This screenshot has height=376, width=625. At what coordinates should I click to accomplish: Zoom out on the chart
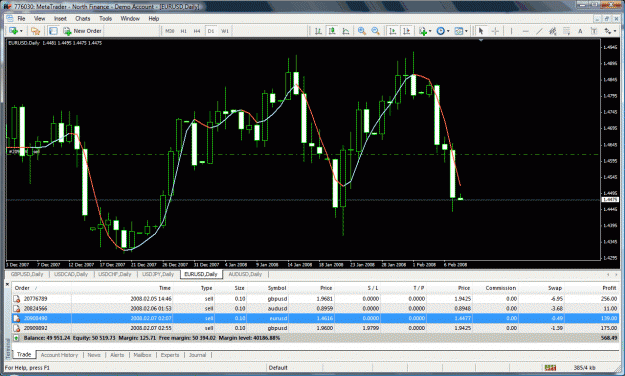point(375,31)
